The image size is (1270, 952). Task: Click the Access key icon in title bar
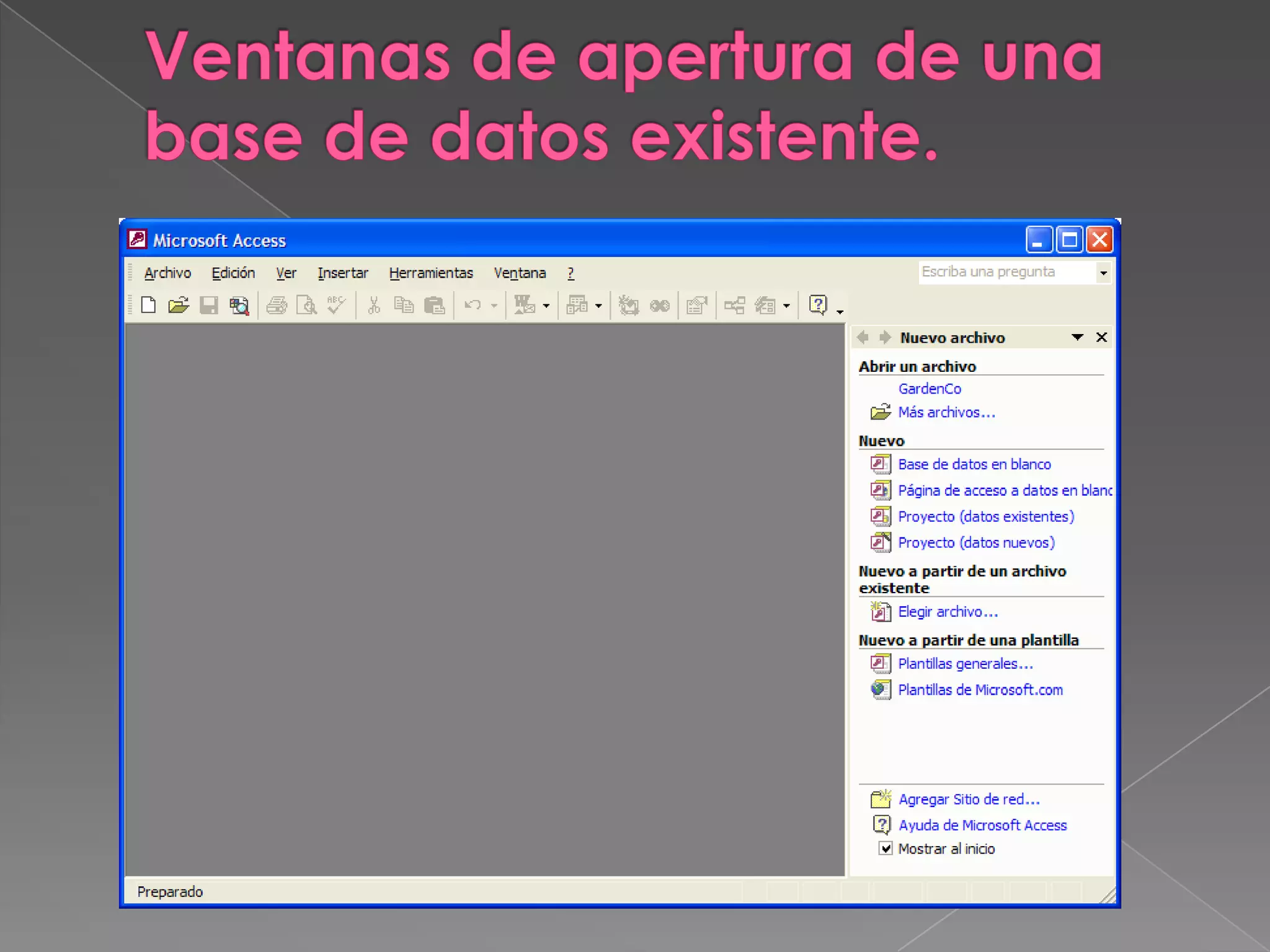[x=137, y=239]
